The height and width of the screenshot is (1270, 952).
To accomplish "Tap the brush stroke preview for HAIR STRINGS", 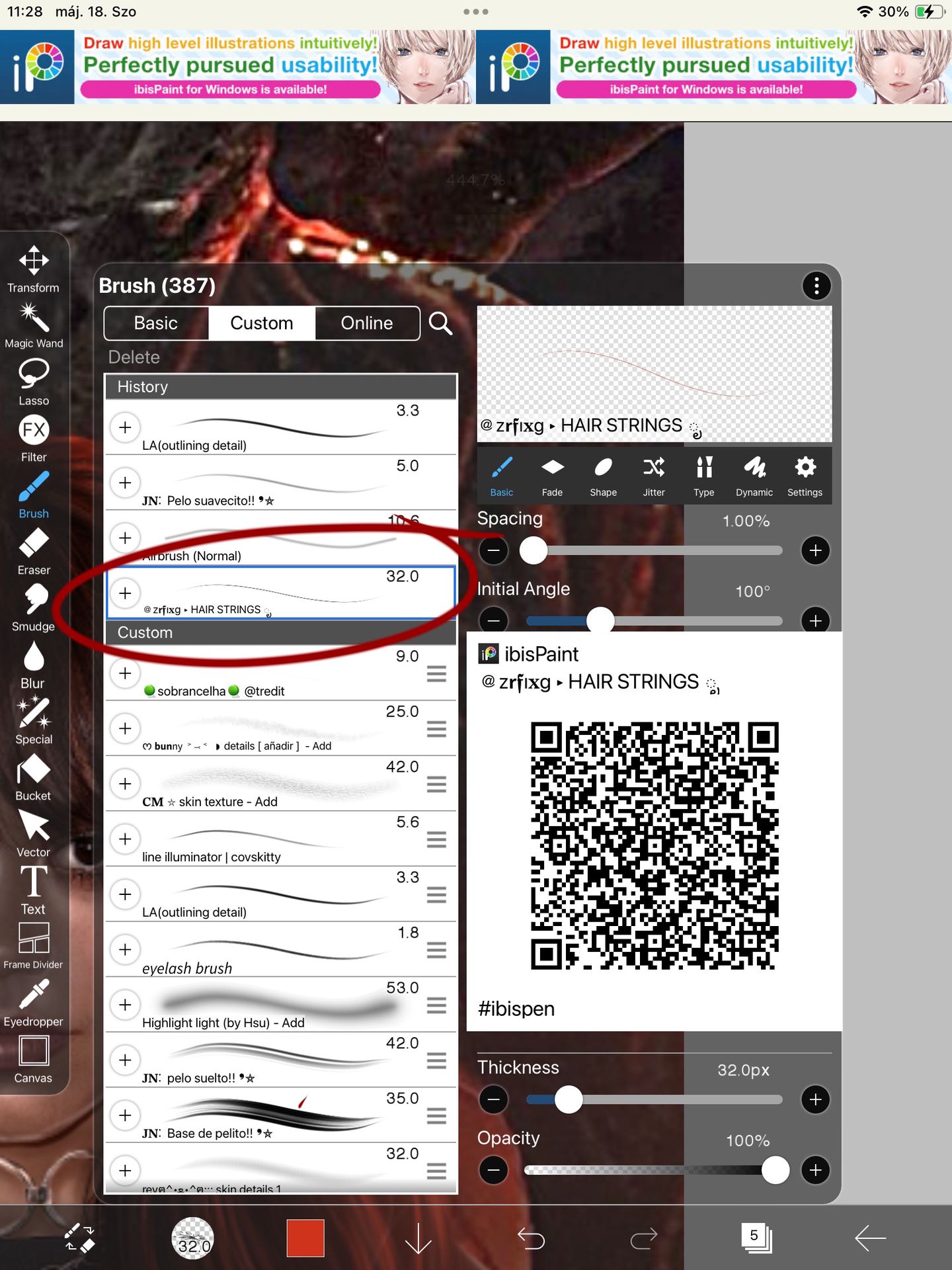I will click(x=654, y=373).
